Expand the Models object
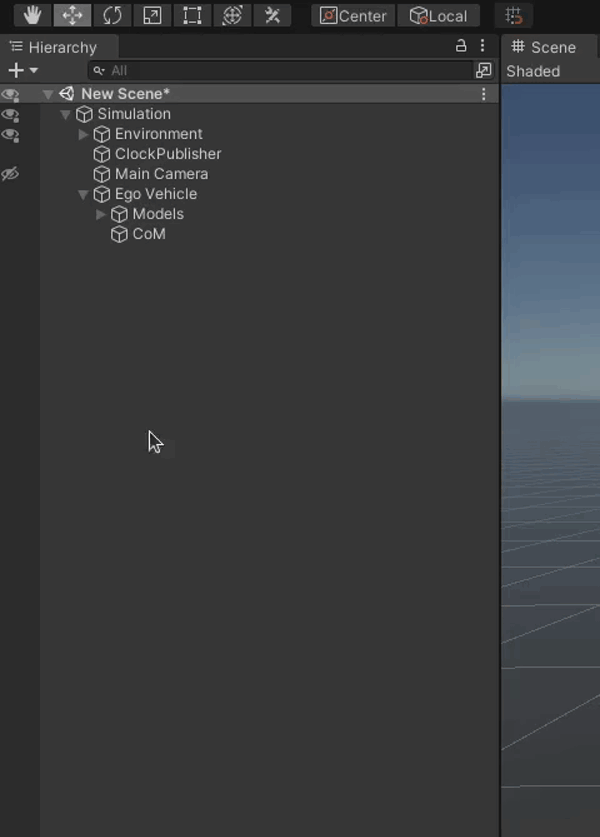 pos(100,214)
